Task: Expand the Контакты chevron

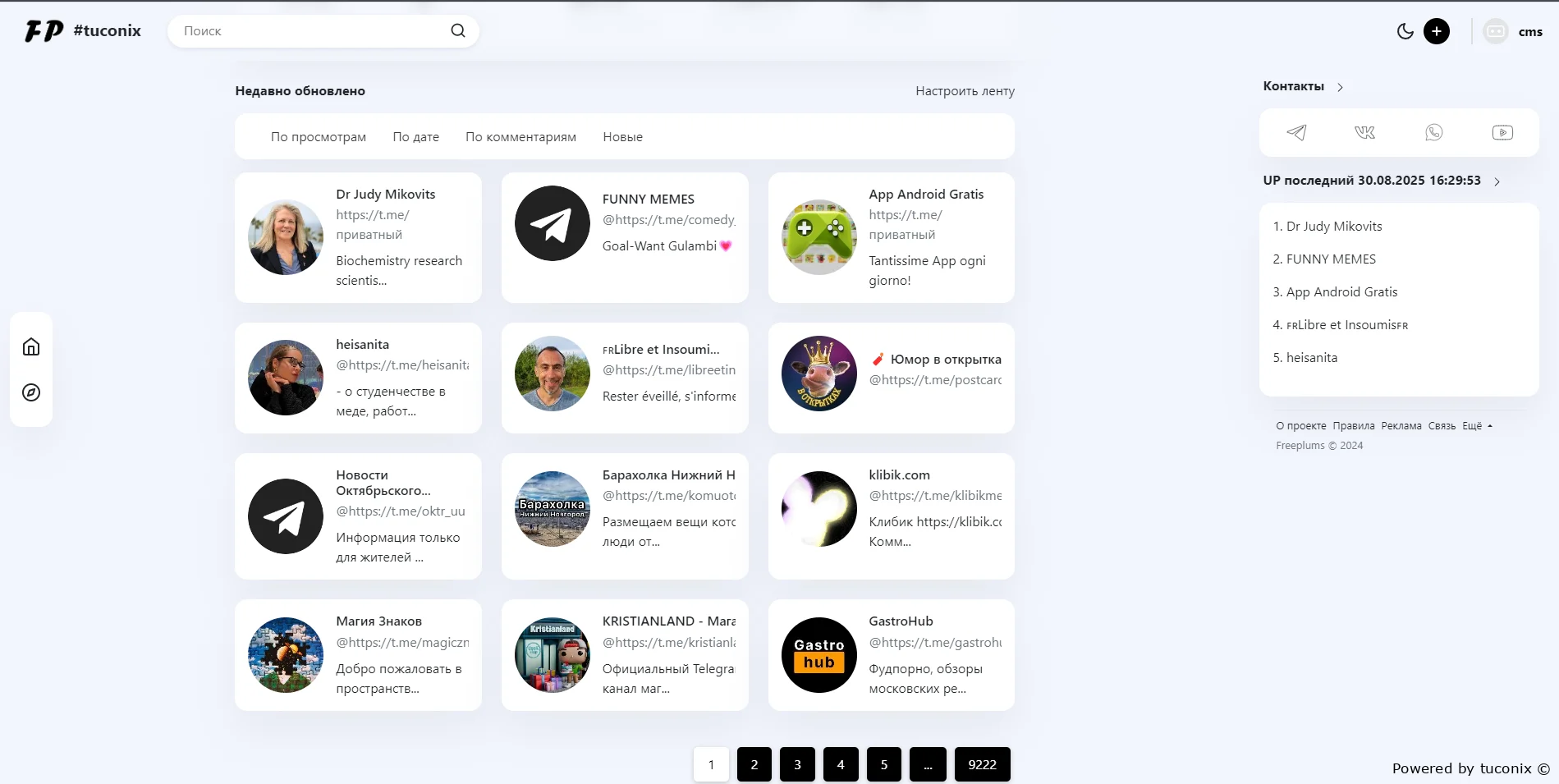Action: pyautogui.click(x=1340, y=87)
